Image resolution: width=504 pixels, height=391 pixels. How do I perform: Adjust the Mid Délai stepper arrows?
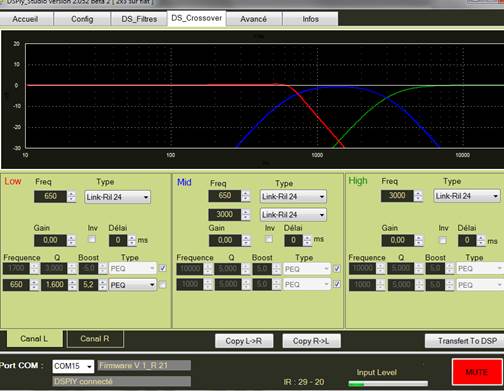click(307, 240)
